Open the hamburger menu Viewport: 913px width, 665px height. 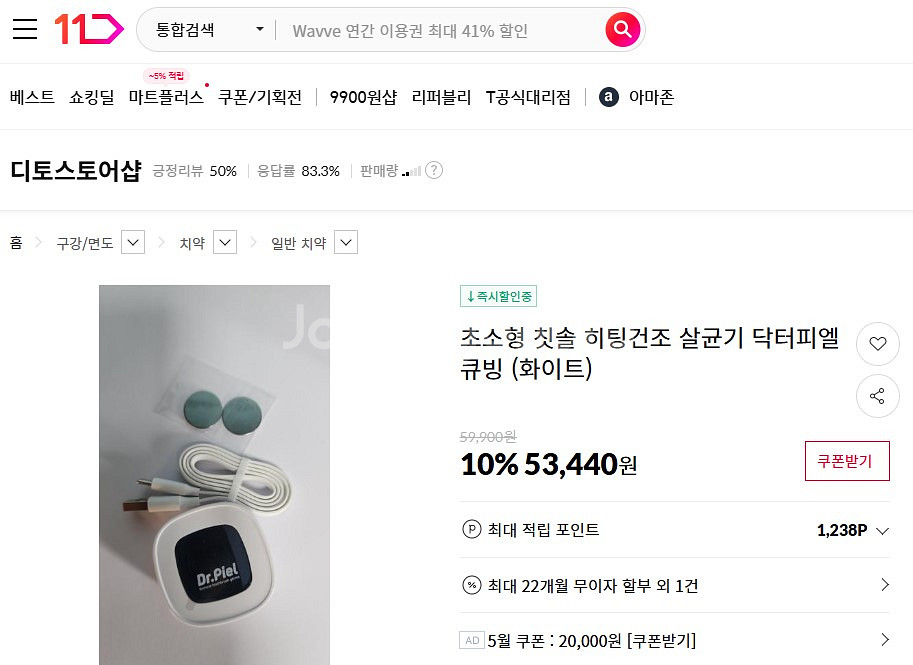[x=25, y=29]
